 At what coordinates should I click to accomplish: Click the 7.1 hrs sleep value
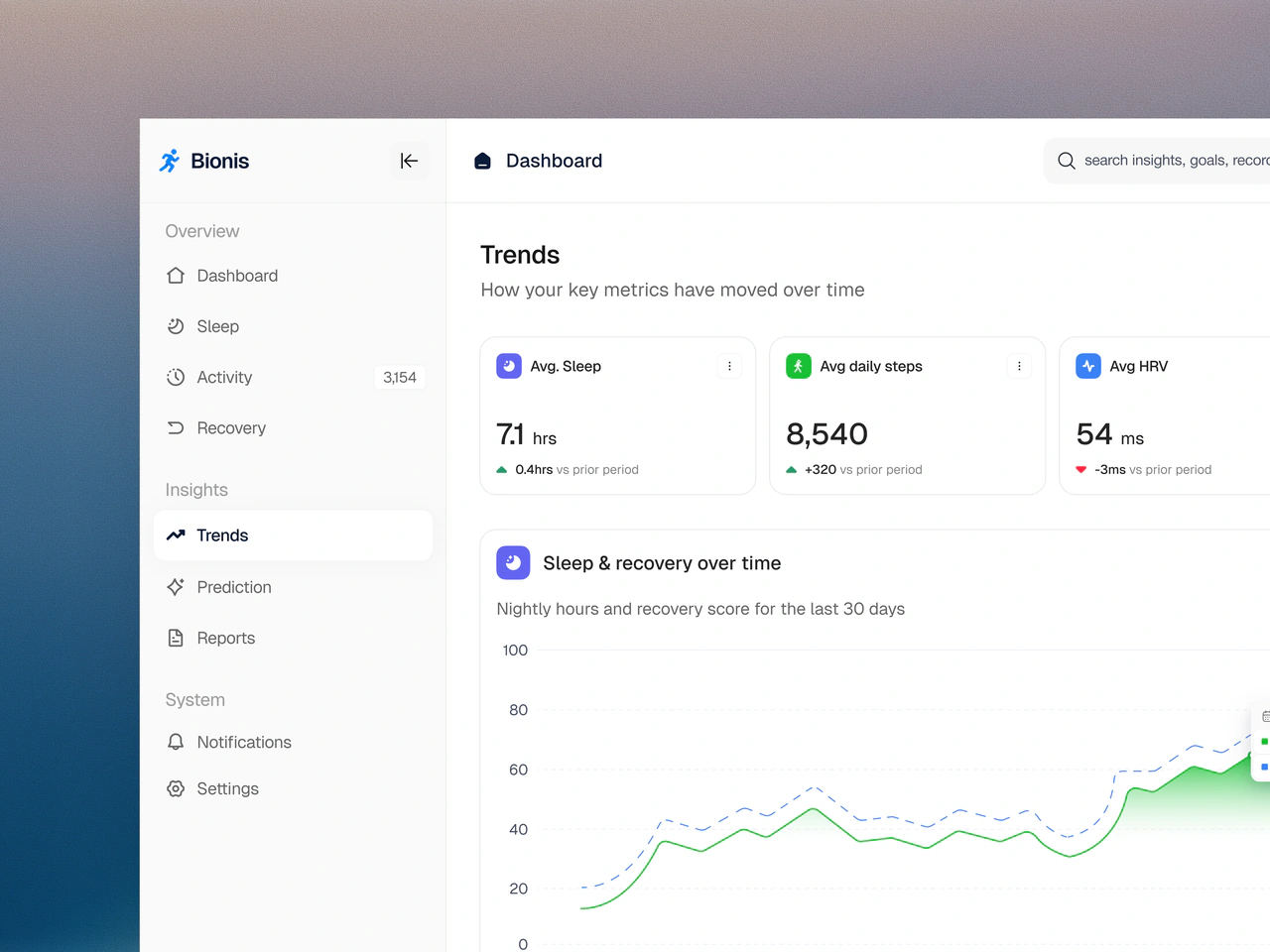[x=526, y=435]
